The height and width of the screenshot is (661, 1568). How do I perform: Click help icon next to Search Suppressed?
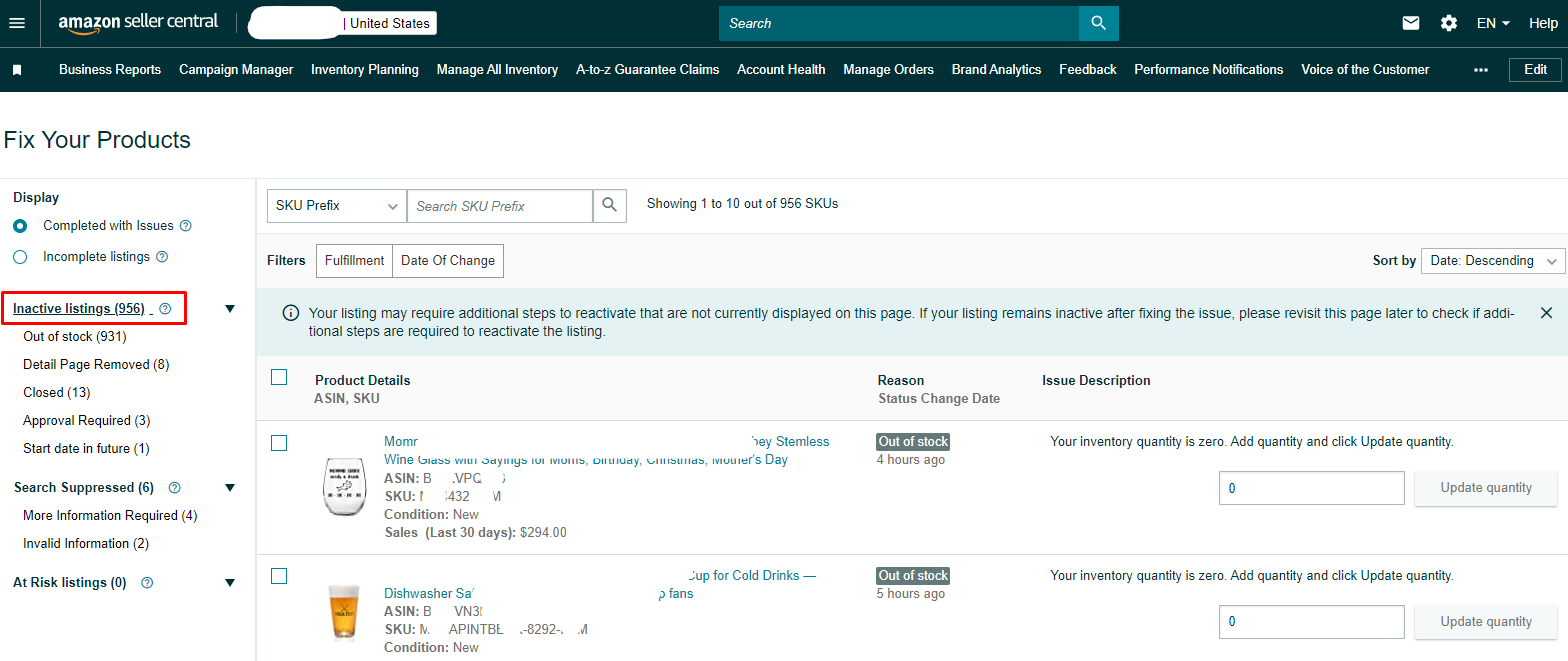click(175, 488)
